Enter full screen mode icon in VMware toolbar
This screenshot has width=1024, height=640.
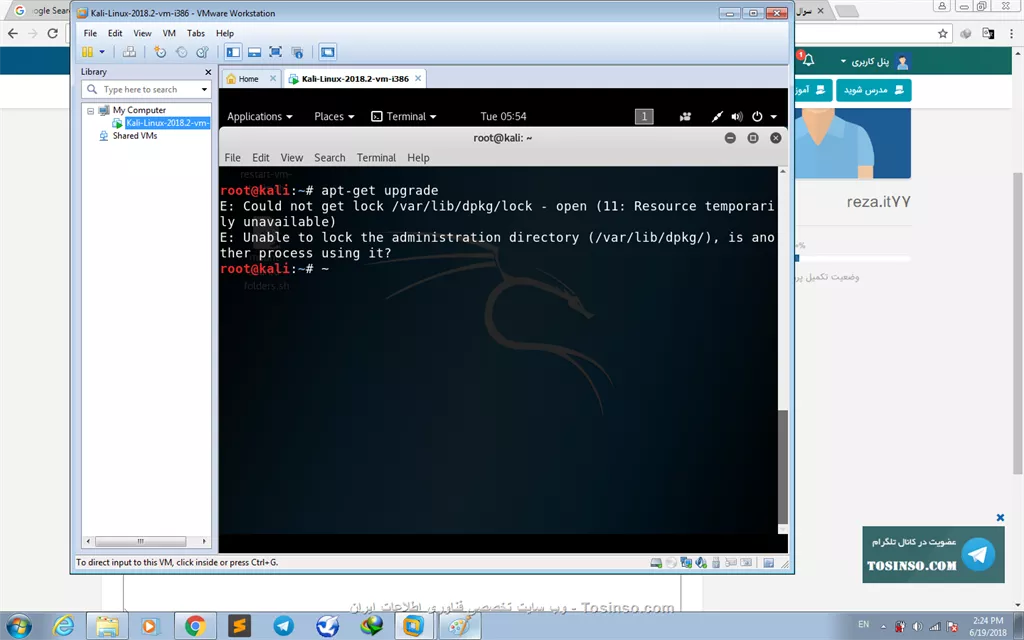[x=276, y=52]
